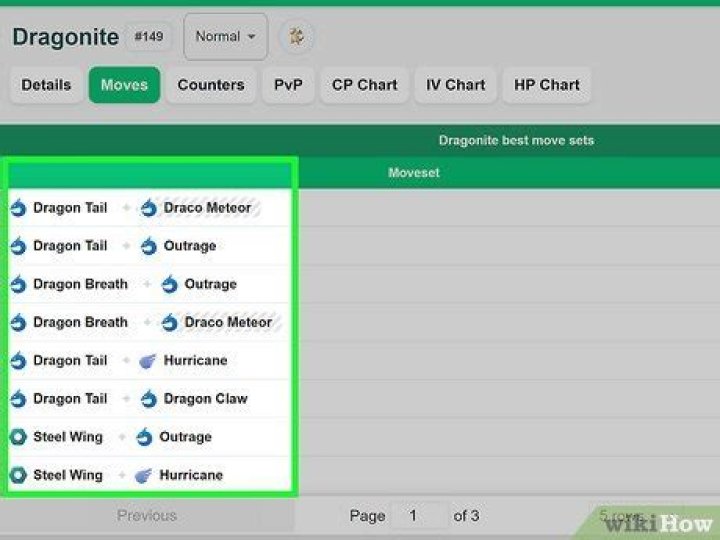Open the HP Chart tab
Screen dimensions: 720x540
click(546, 85)
